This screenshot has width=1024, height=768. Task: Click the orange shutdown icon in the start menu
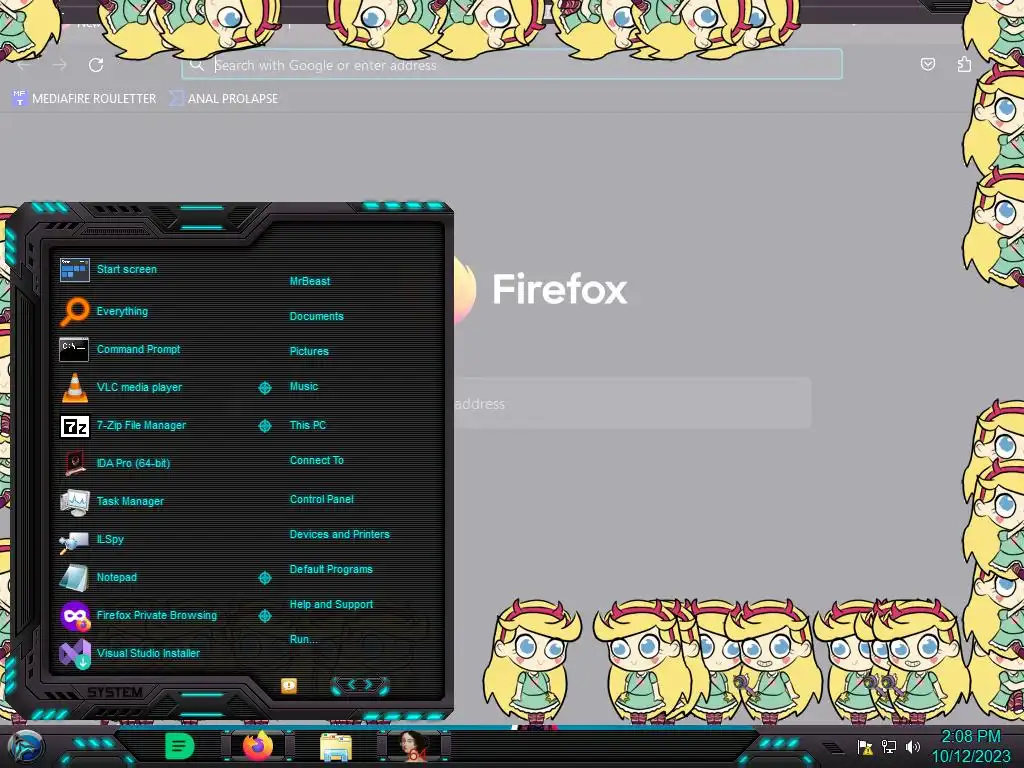coord(289,686)
